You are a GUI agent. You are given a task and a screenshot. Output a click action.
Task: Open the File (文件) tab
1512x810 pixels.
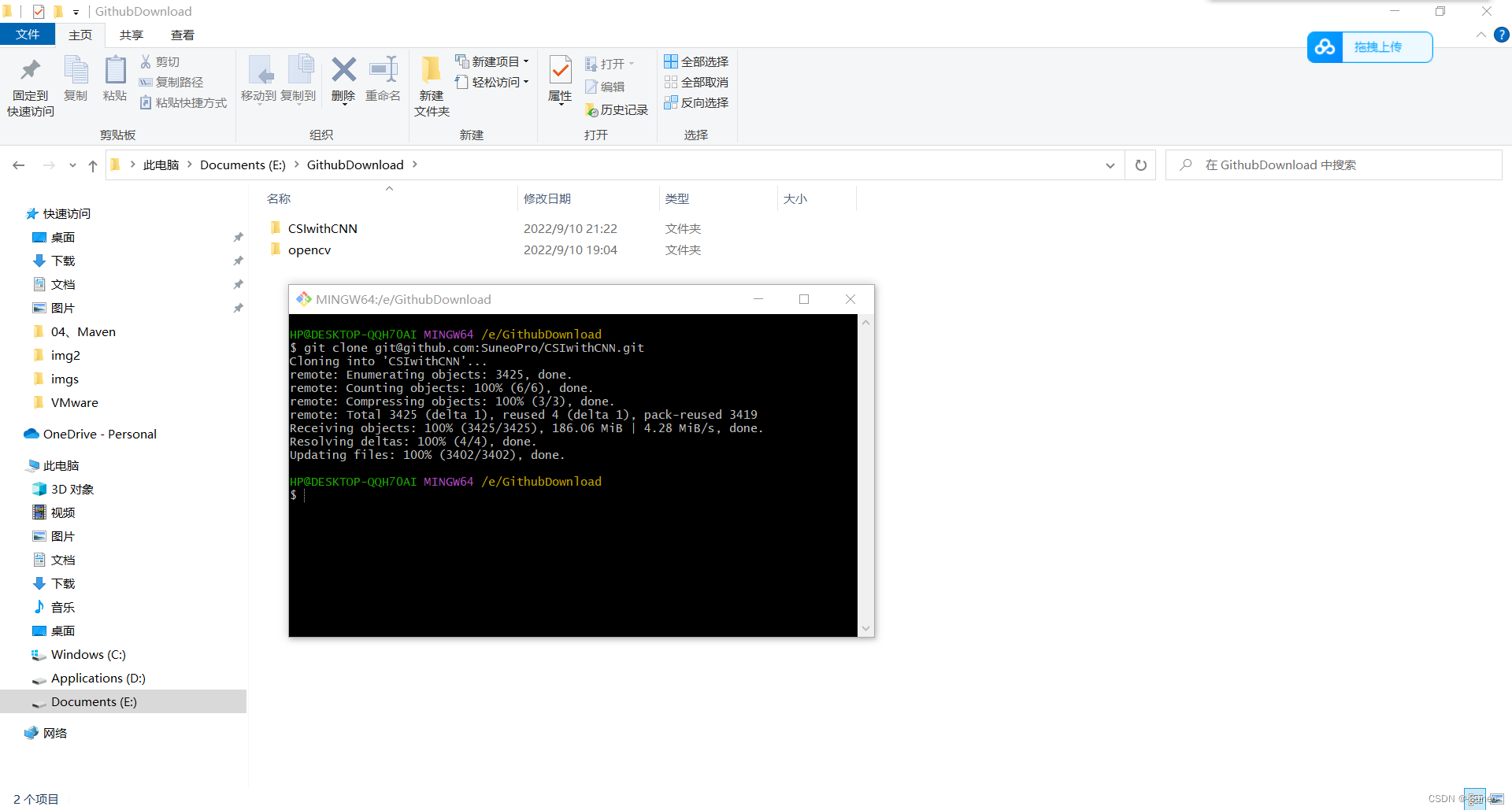point(28,35)
